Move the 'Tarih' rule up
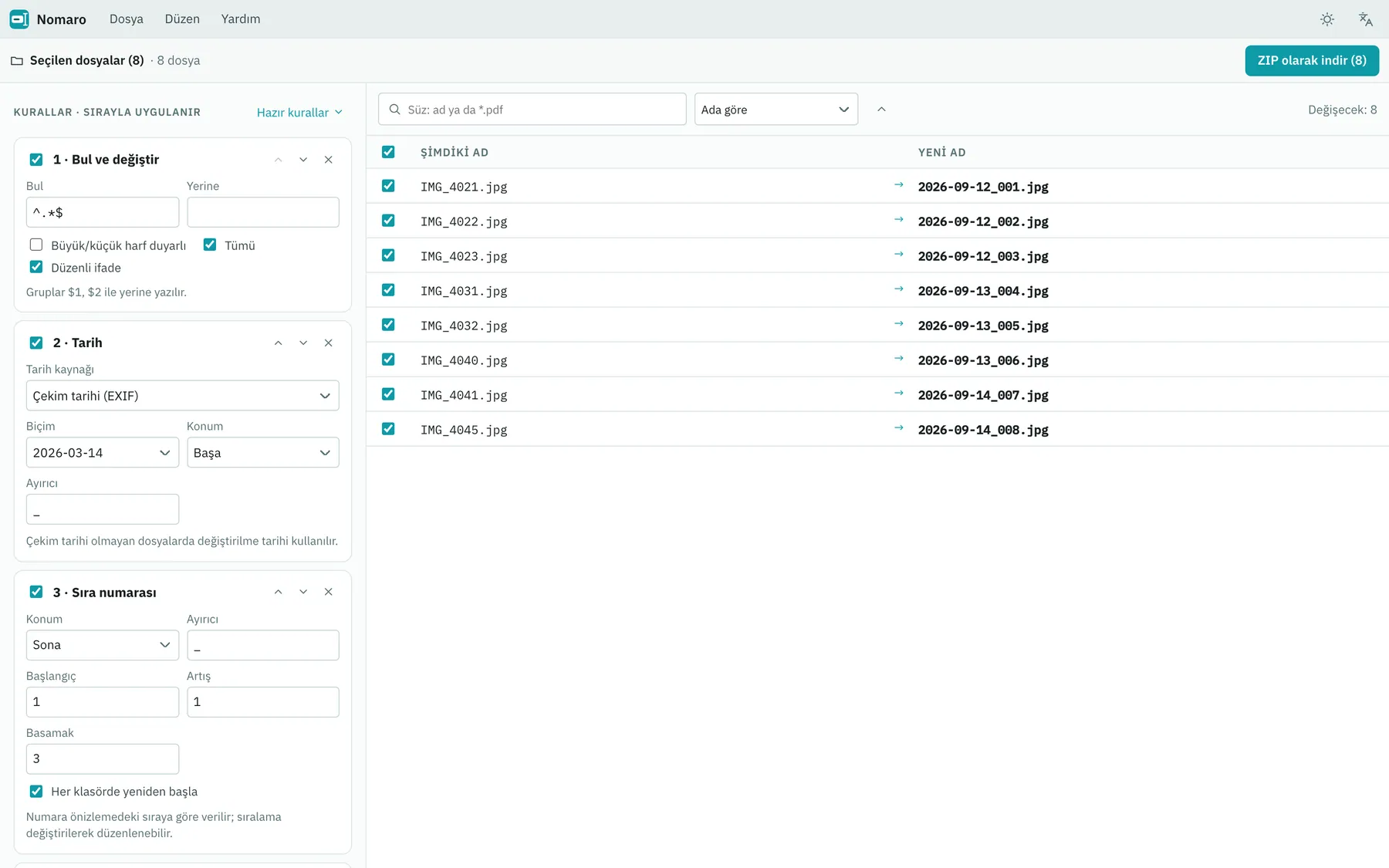This screenshot has height=868, width=1389. (x=279, y=343)
